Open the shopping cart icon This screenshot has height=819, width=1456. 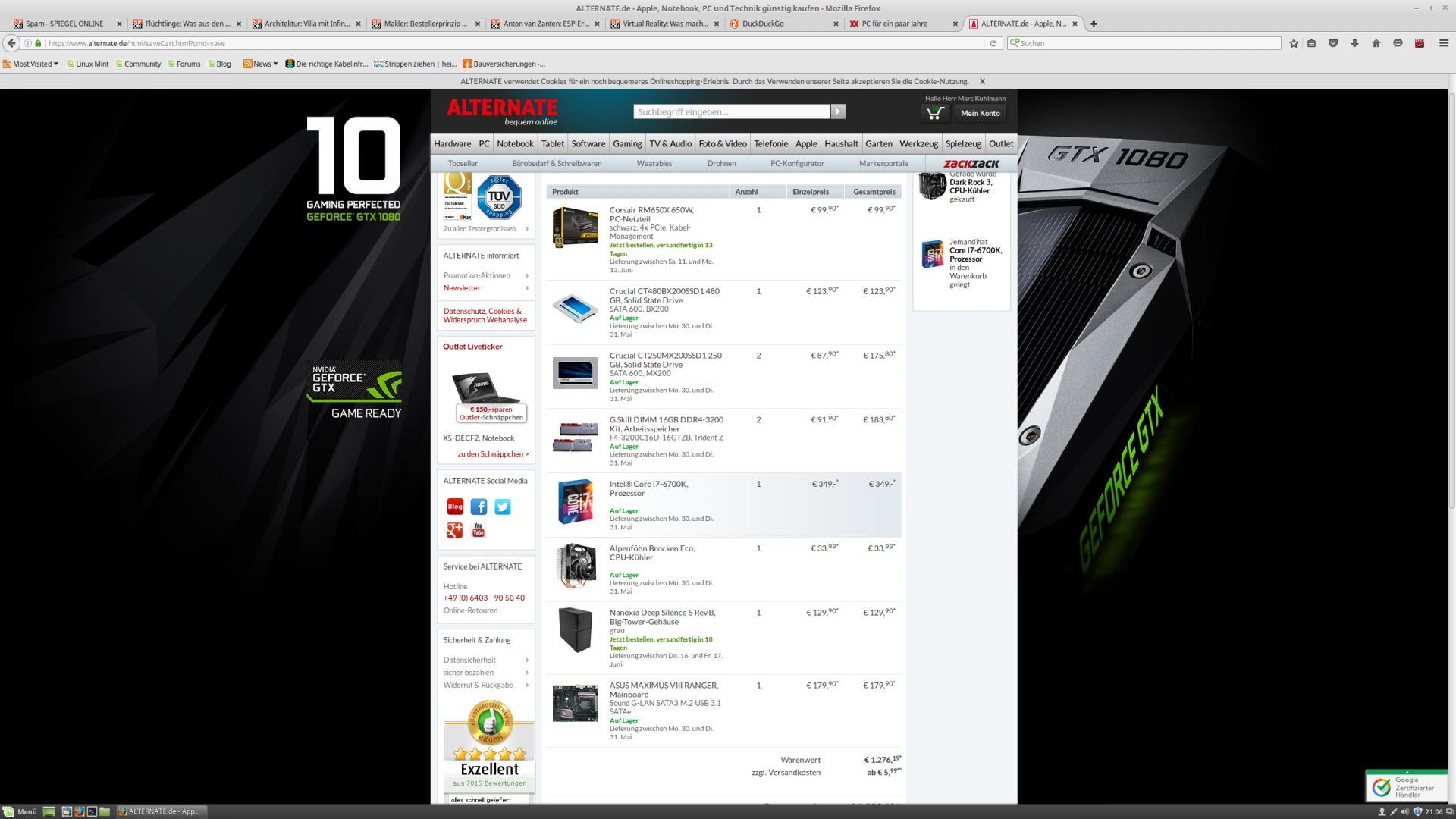(x=934, y=114)
